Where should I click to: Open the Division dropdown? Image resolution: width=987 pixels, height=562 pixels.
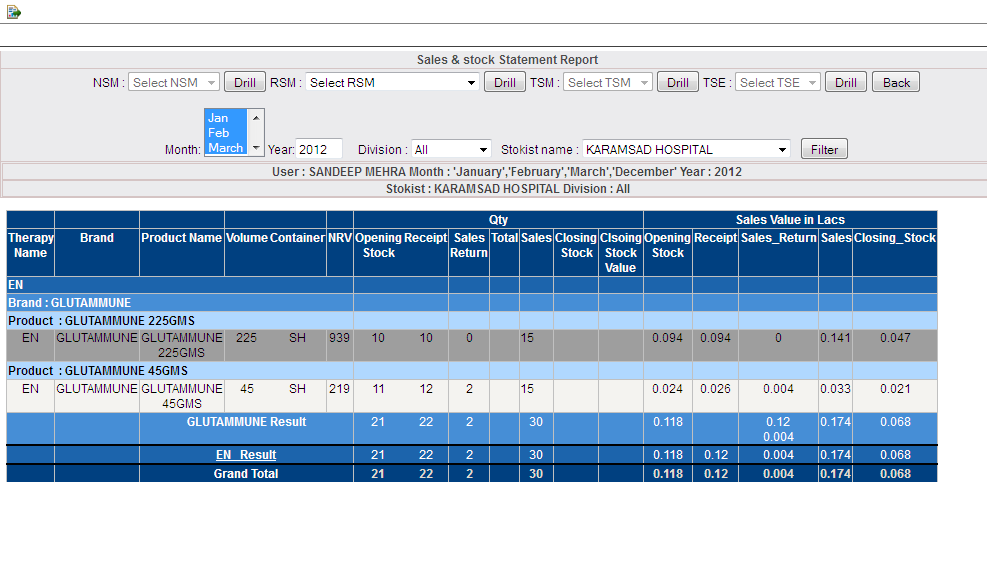451,149
